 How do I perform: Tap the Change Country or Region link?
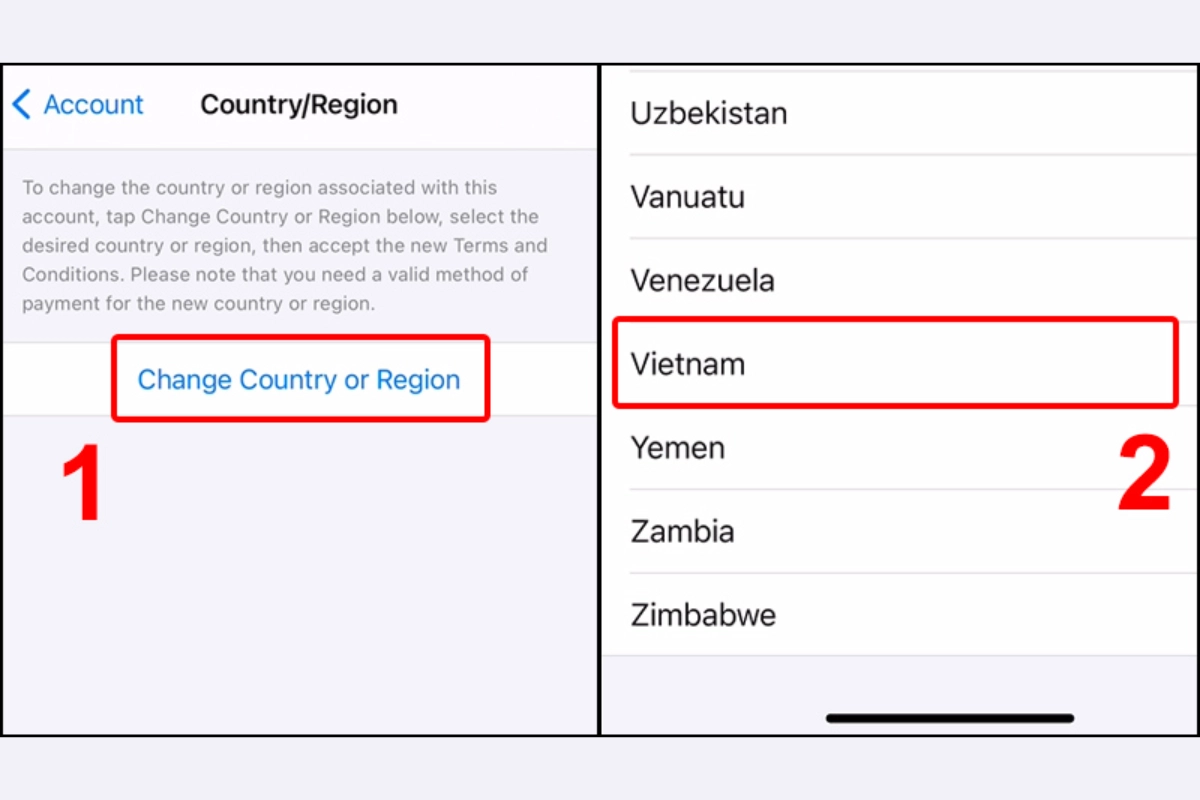click(299, 380)
